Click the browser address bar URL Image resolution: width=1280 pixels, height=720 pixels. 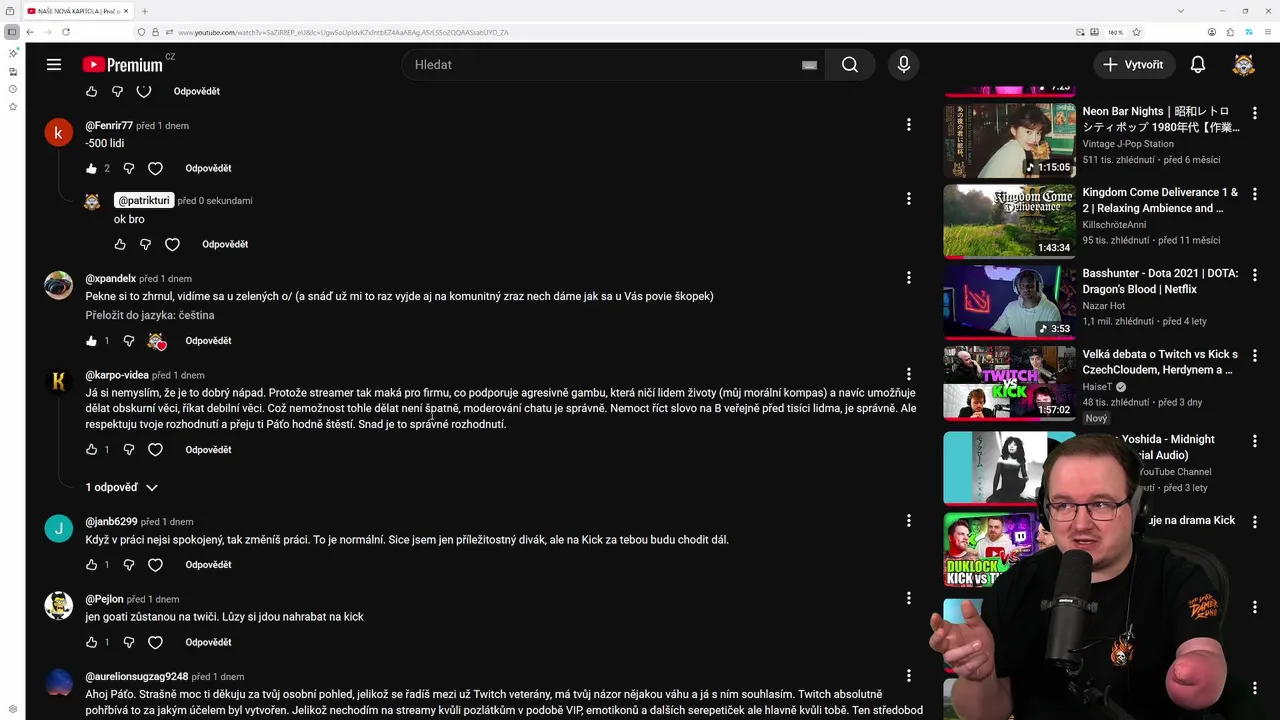(343, 32)
